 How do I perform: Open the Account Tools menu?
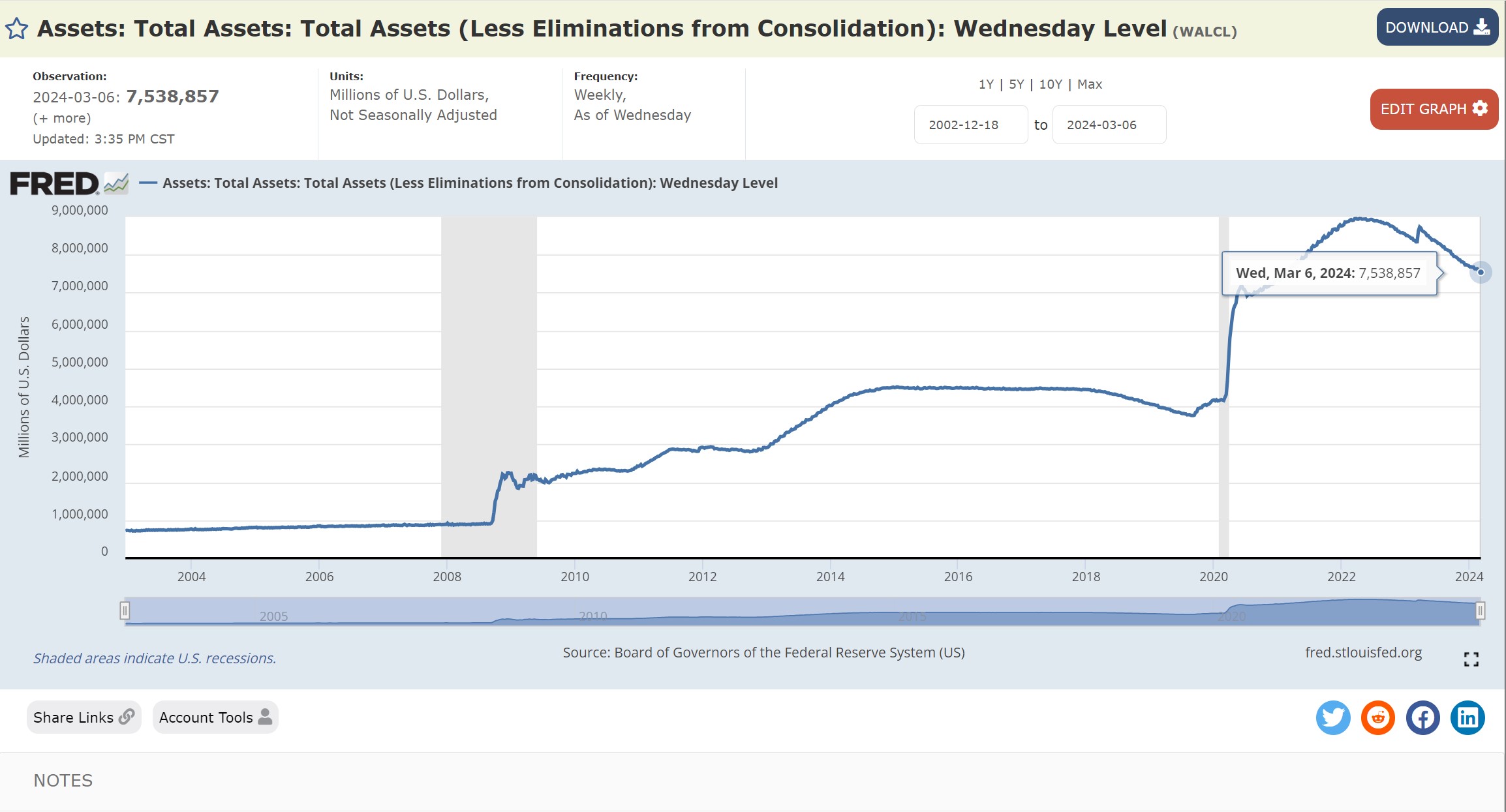point(215,717)
